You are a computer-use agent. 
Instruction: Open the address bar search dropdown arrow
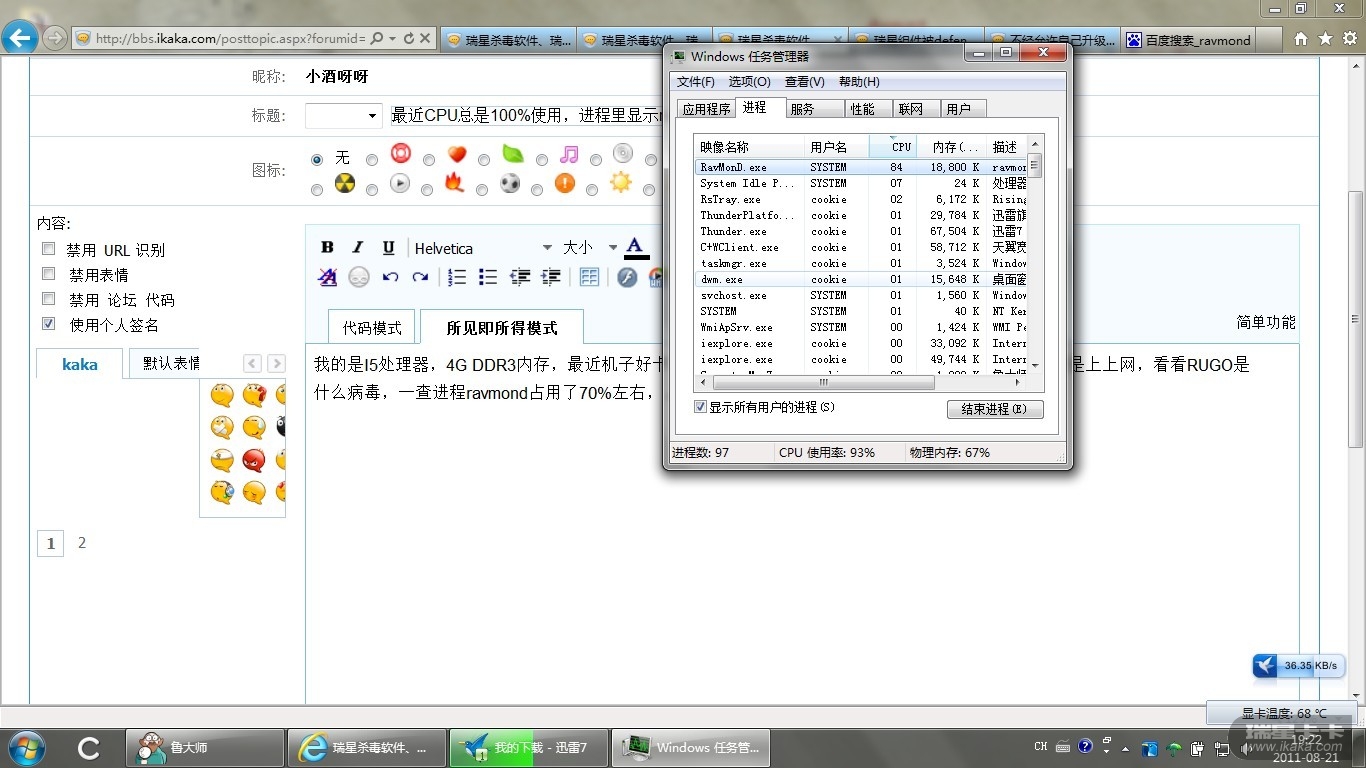(x=393, y=39)
